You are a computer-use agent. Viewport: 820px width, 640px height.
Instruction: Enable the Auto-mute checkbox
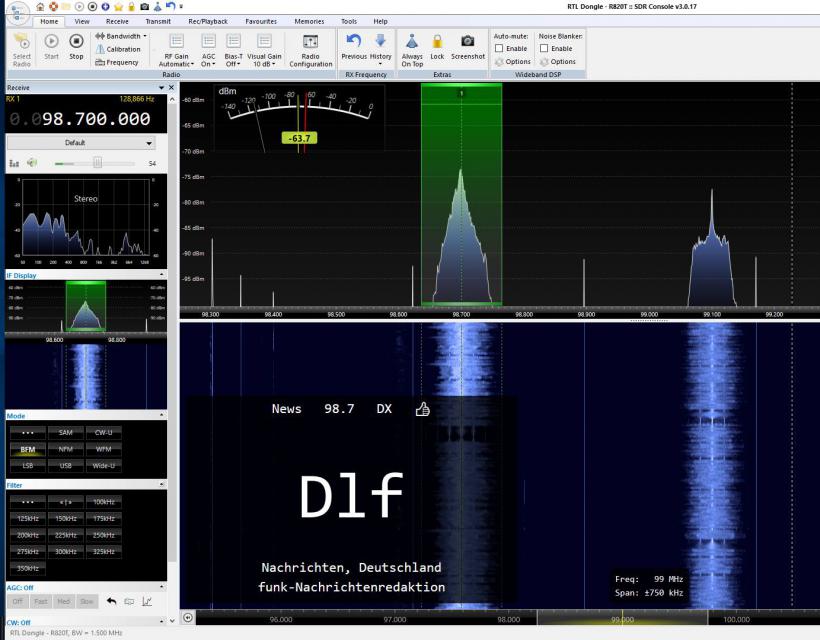coord(499,48)
